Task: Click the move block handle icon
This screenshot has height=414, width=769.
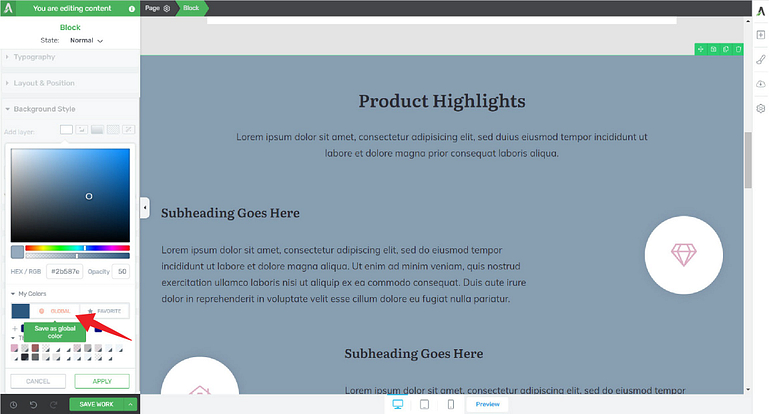Action: click(x=701, y=49)
